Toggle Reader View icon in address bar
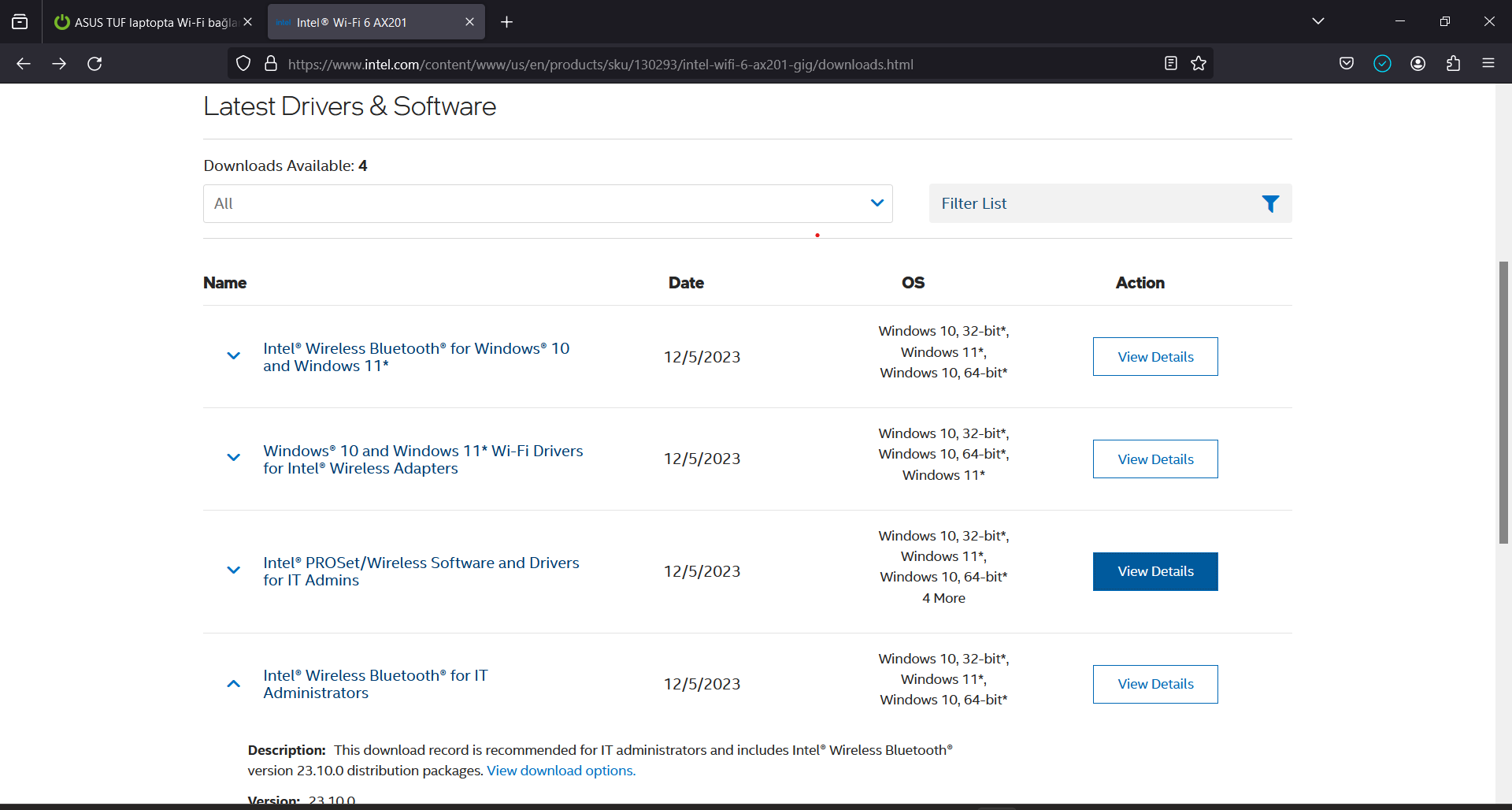The image size is (1512, 810). pyautogui.click(x=1171, y=64)
